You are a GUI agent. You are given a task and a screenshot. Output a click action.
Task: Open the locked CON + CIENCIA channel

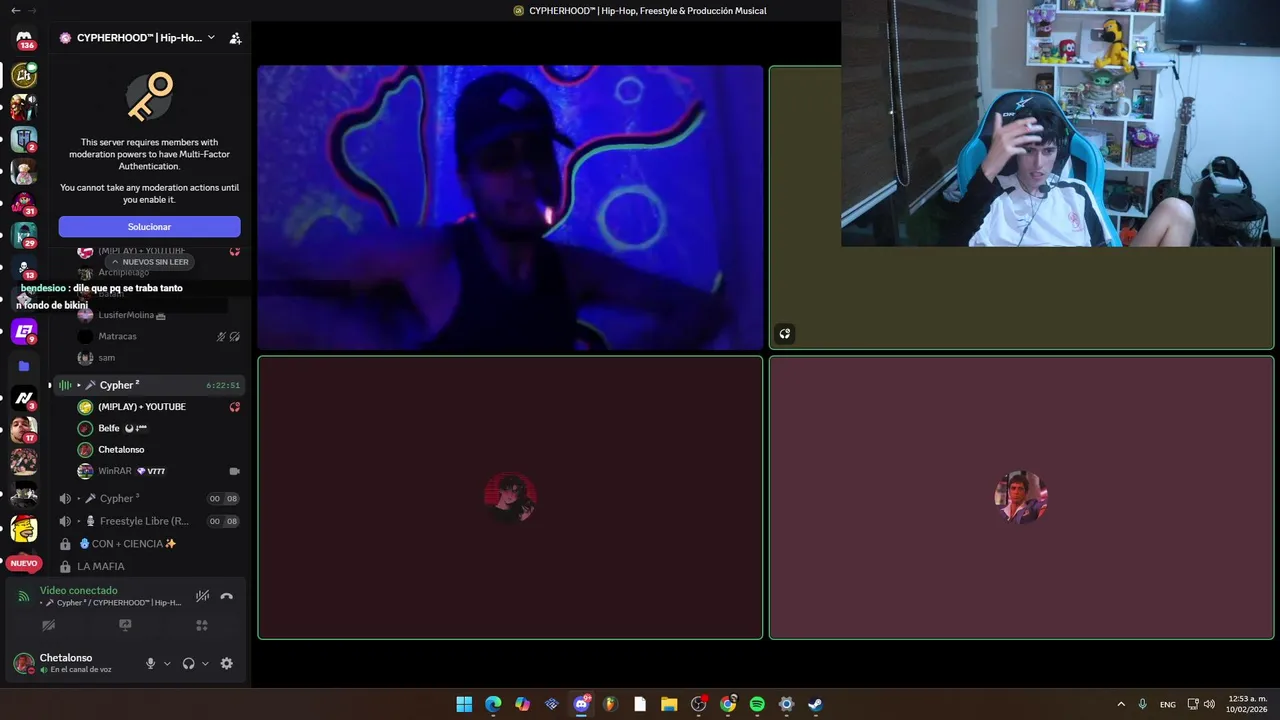tap(148, 544)
